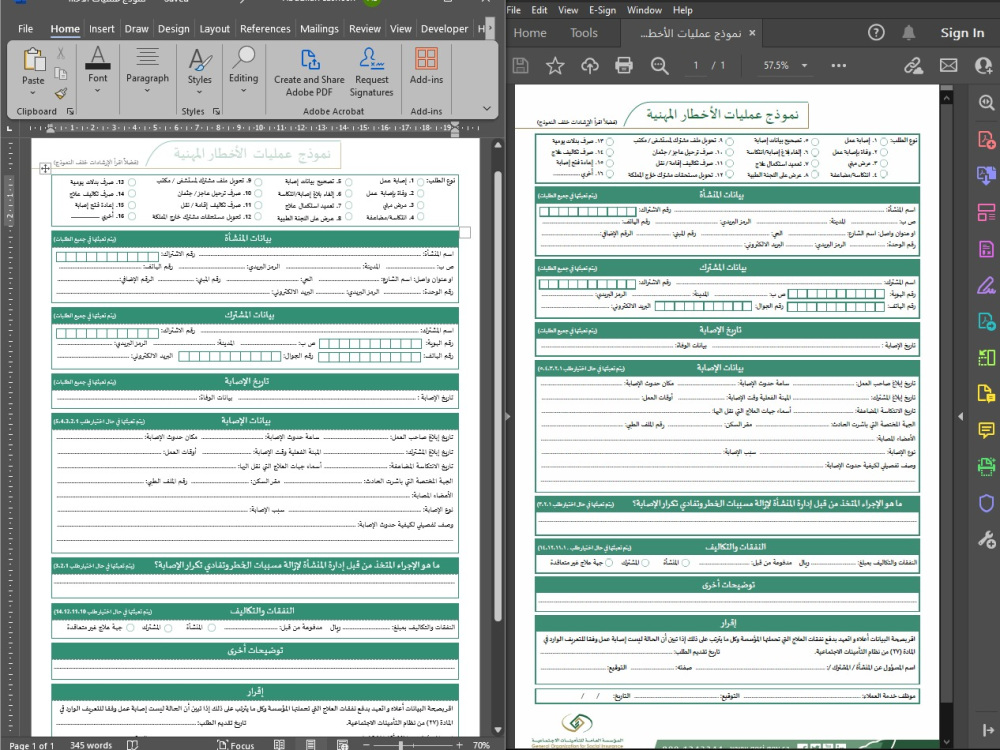Click the 345 words count in status bar

[x=91, y=745]
